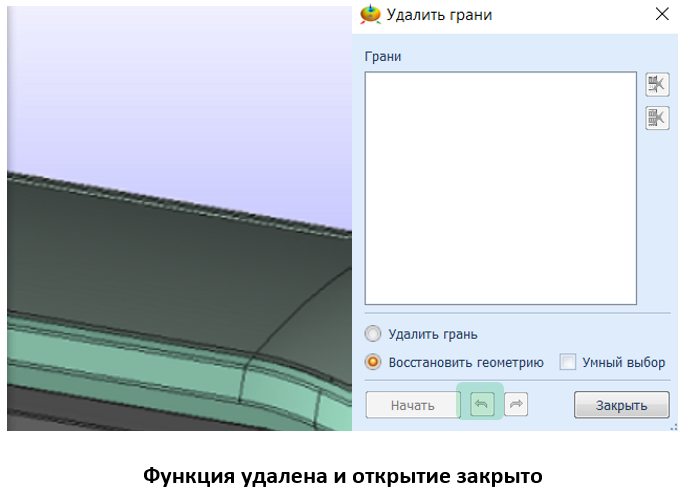Pick the dark top surface of the model

150,250
